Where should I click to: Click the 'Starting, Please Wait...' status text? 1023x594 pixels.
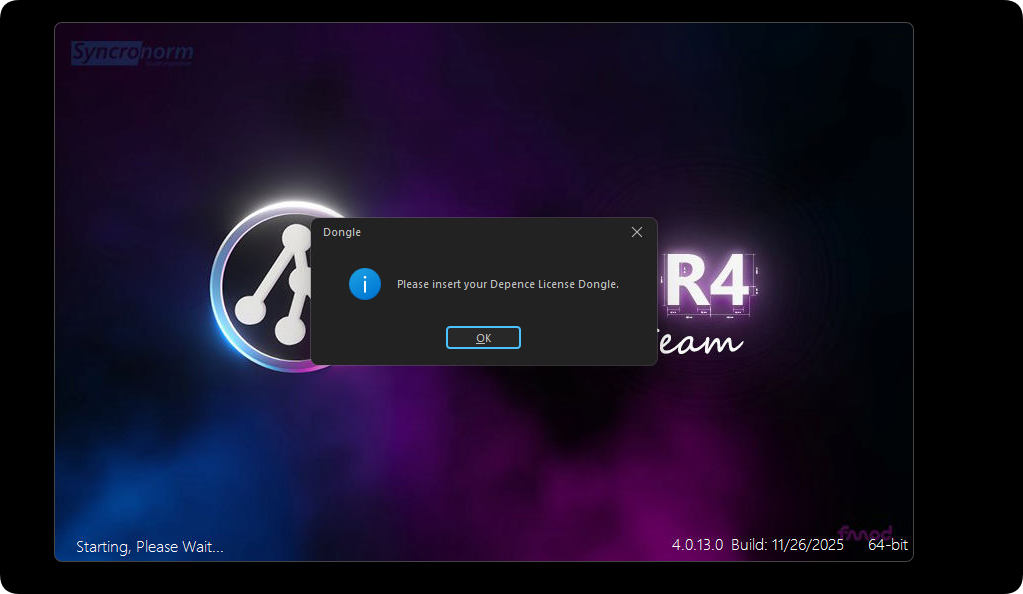150,547
